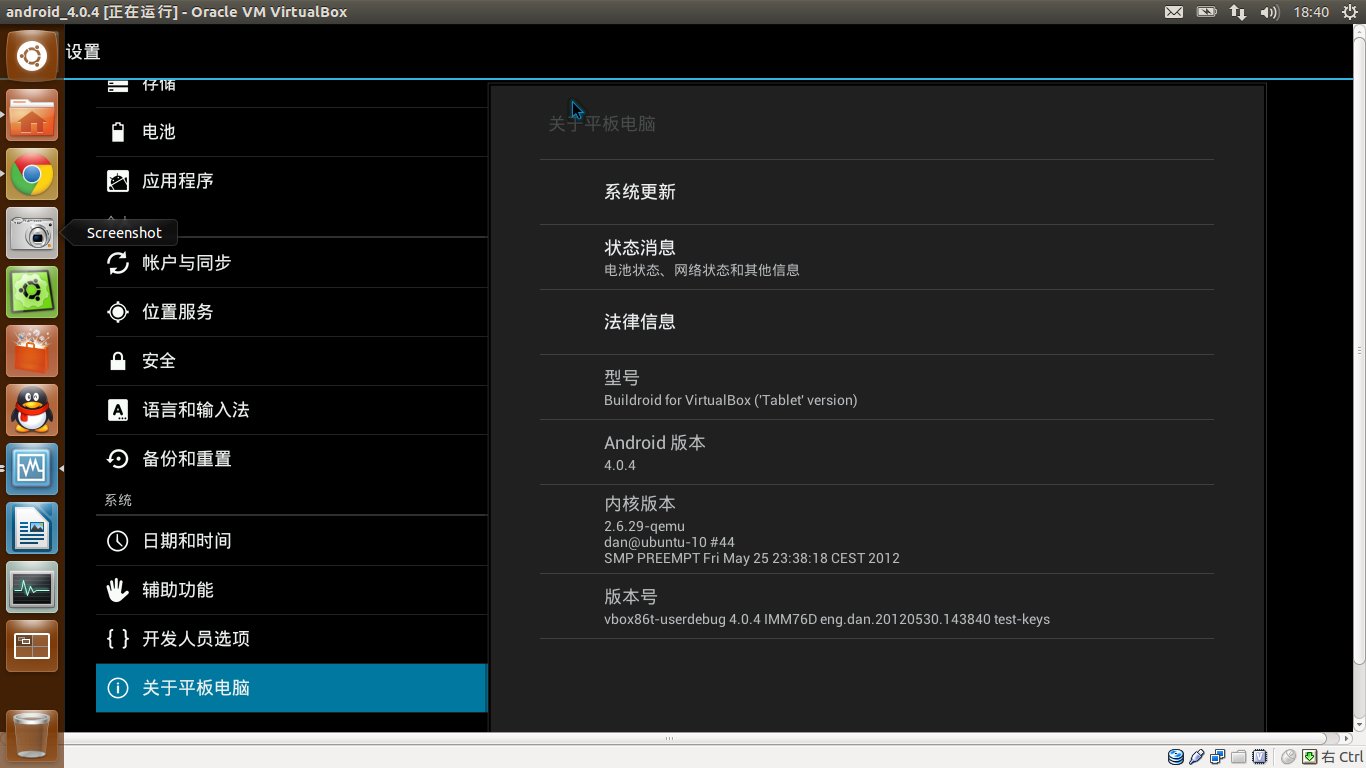Viewport: 1366px width, 768px height.
Task: Click the network adapters icon in VirtualBox status bar
Action: tap(1218, 757)
